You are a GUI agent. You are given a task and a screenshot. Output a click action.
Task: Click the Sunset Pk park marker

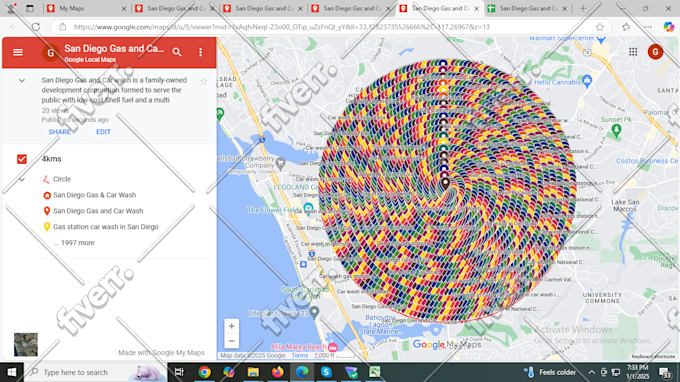616,130
